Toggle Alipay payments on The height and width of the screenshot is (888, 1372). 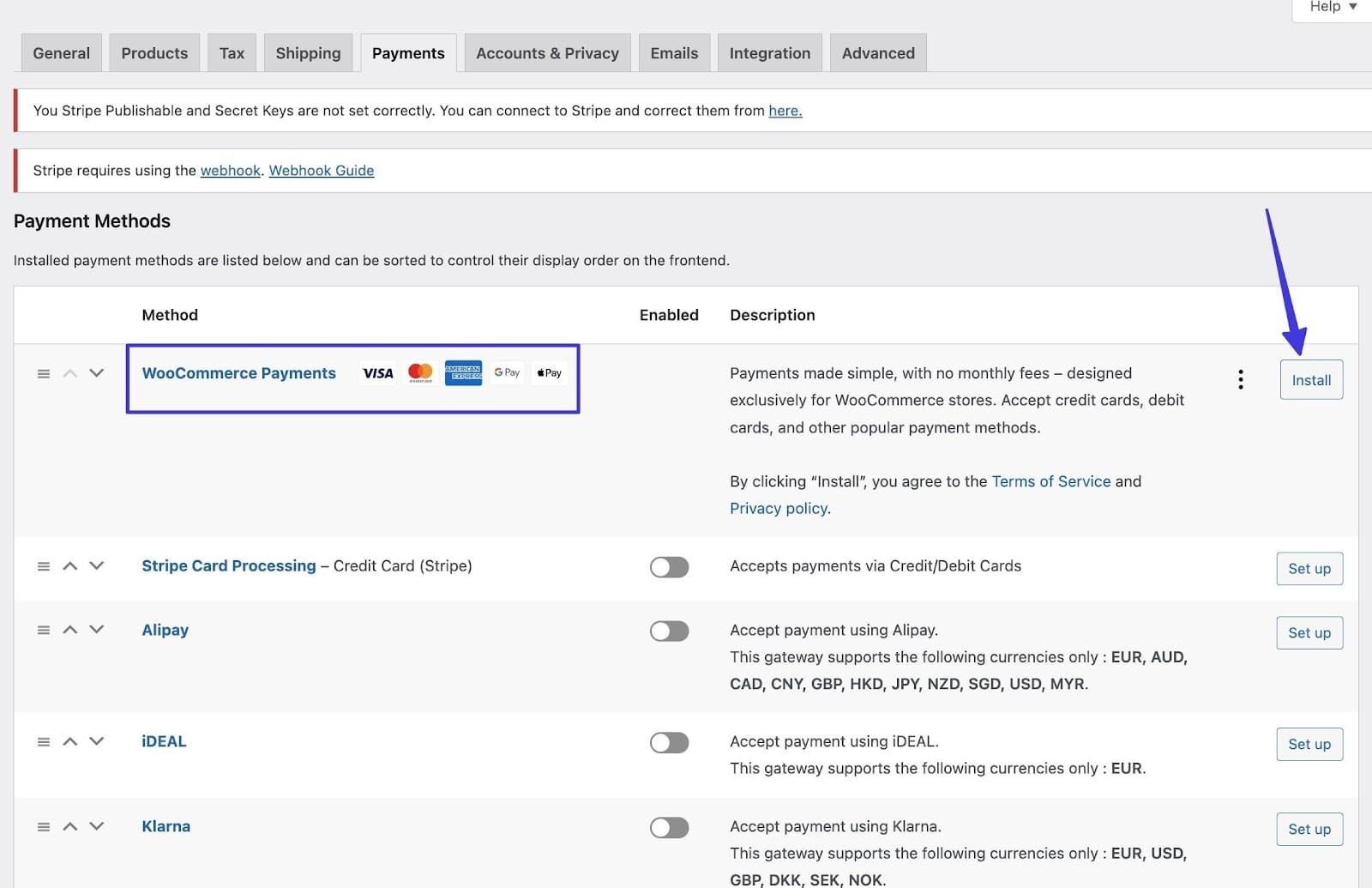click(x=669, y=631)
